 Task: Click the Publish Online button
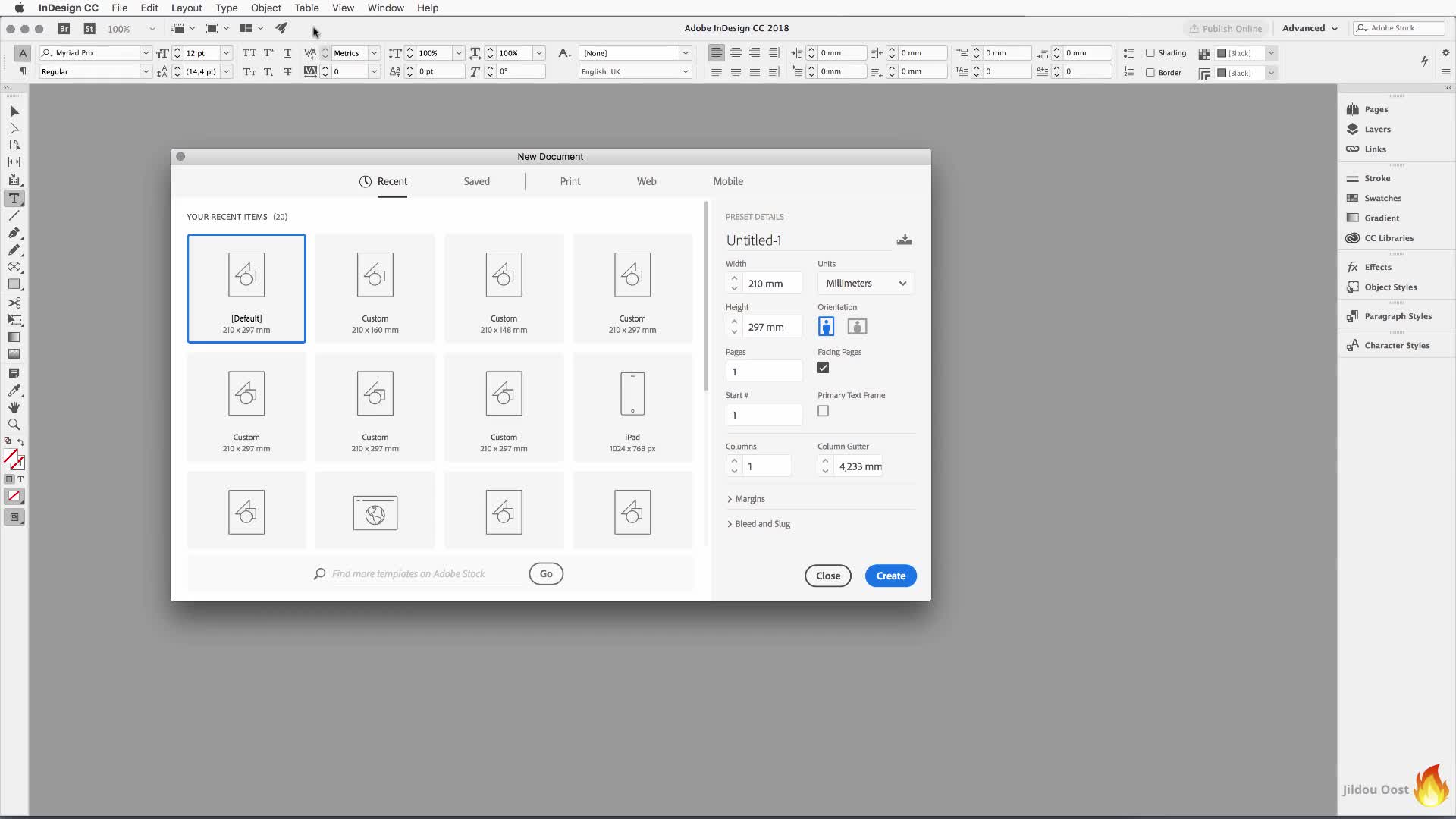point(1225,28)
